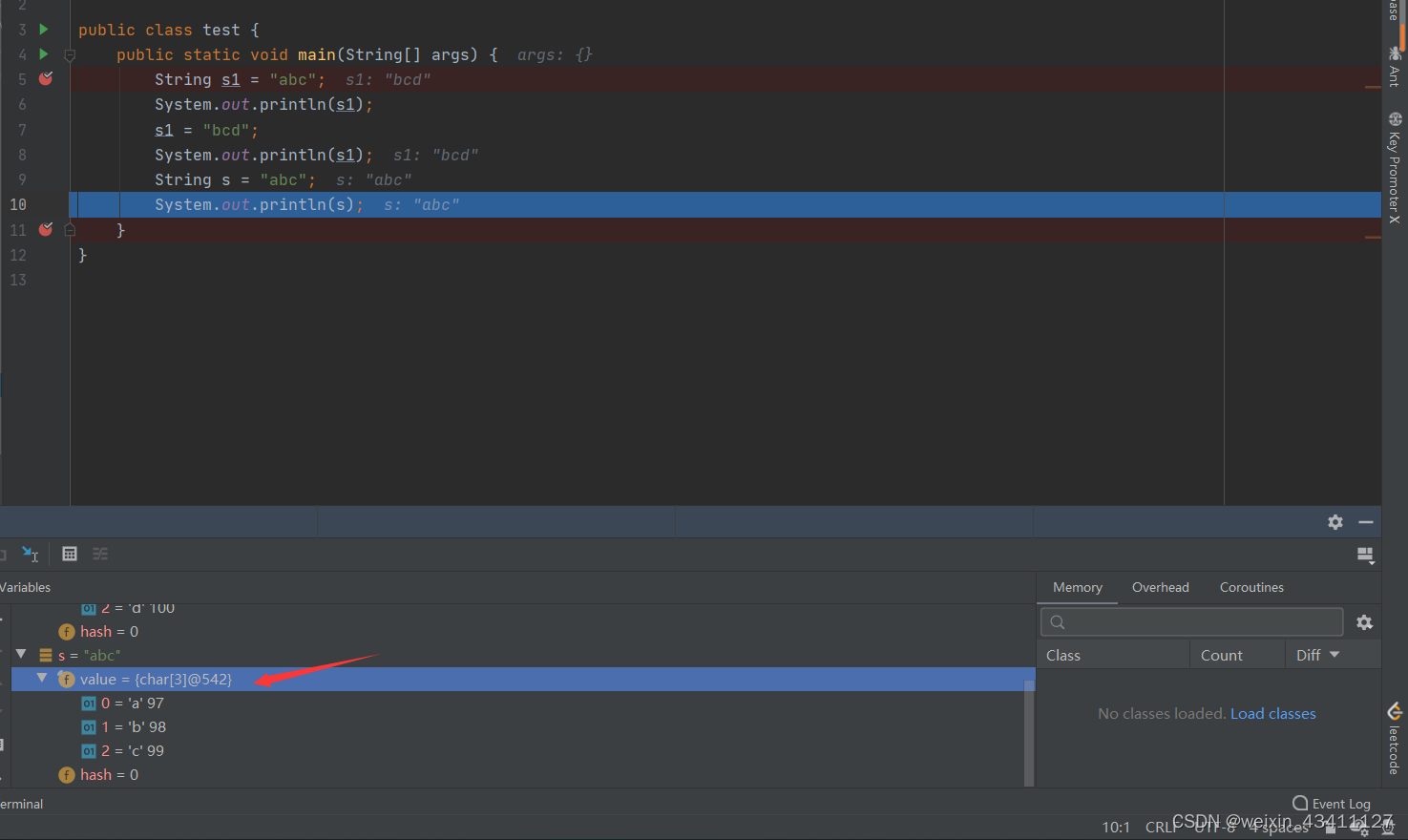This screenshot has width=1408, height=840.
Task: Open the leetcode tool window
Action: click(1395, 739)
